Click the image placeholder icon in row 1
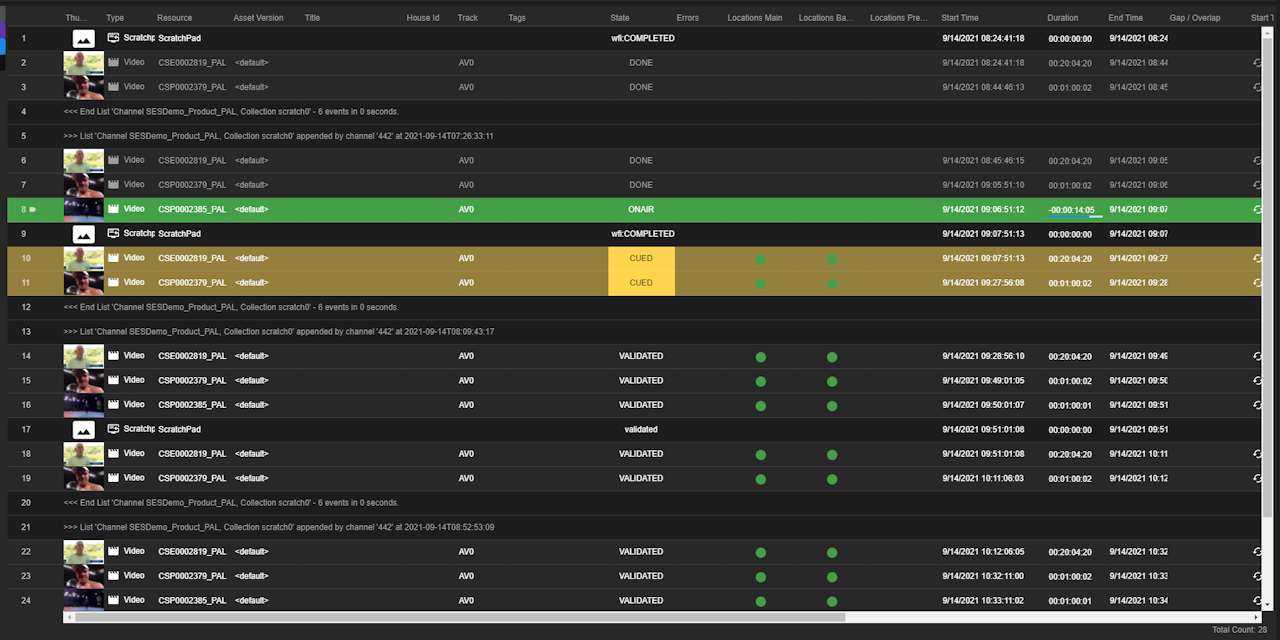 click(83, 38)
